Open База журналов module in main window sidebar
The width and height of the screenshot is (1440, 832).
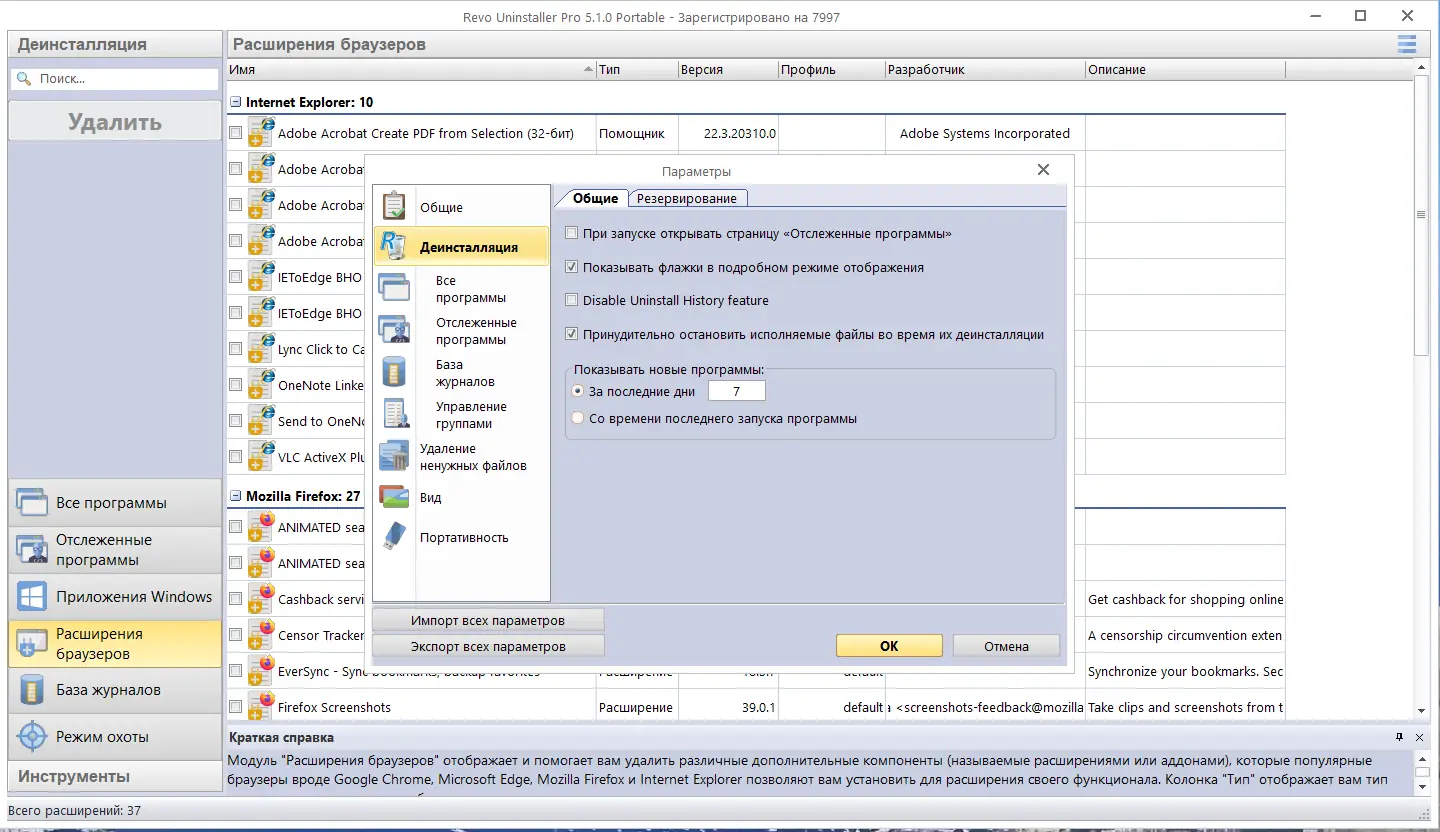115,690
